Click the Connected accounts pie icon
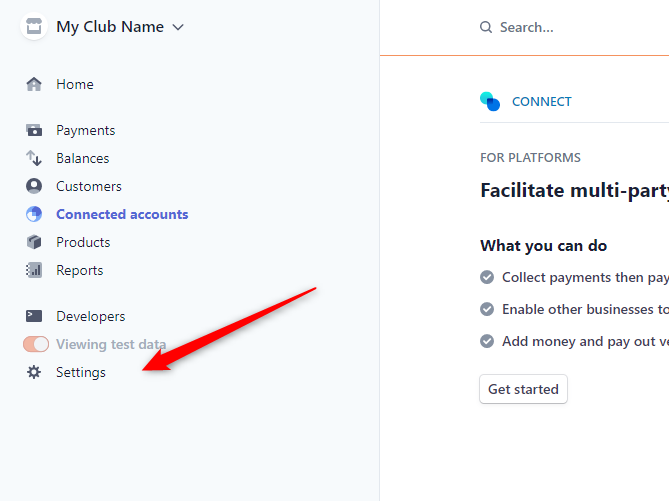This screenshot has width=669, height=501. pyautogui.click(x=34, y=214)
